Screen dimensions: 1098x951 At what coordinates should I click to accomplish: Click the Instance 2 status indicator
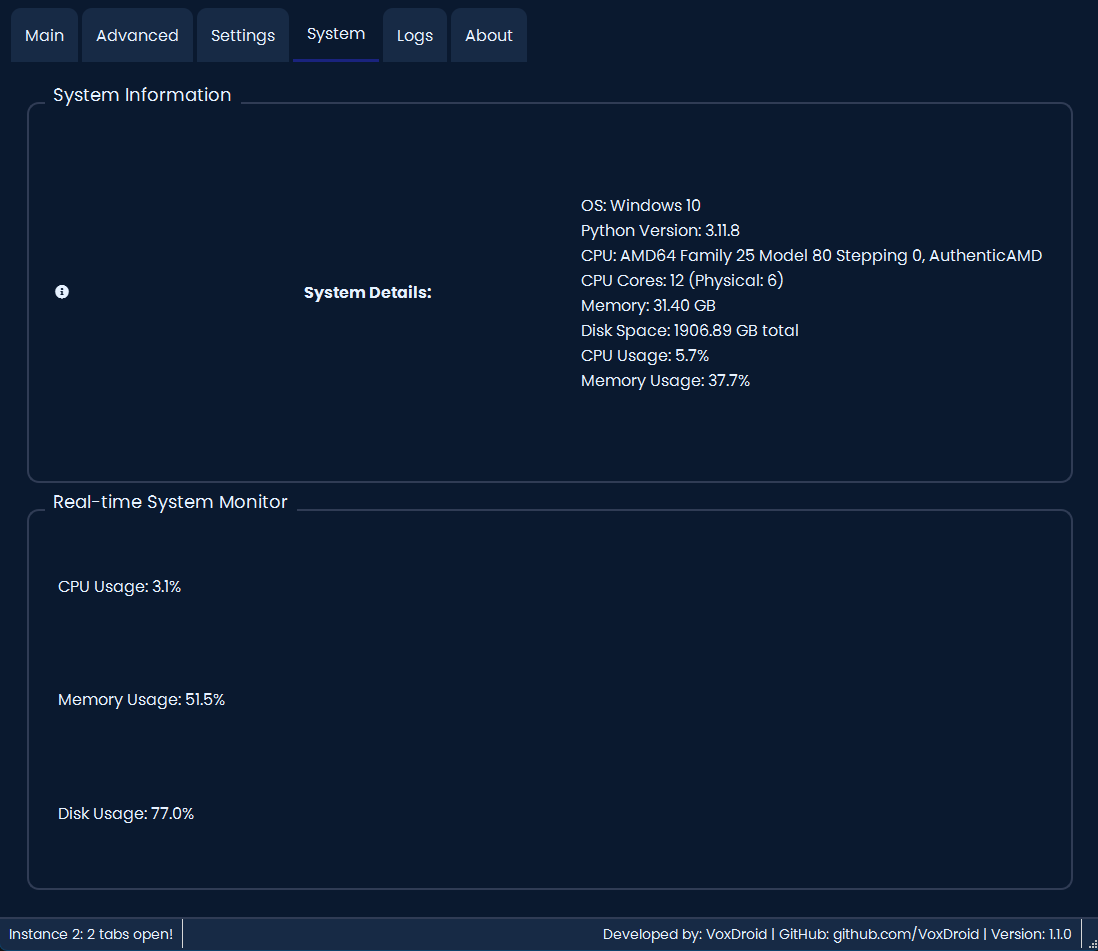pos(90,933)
